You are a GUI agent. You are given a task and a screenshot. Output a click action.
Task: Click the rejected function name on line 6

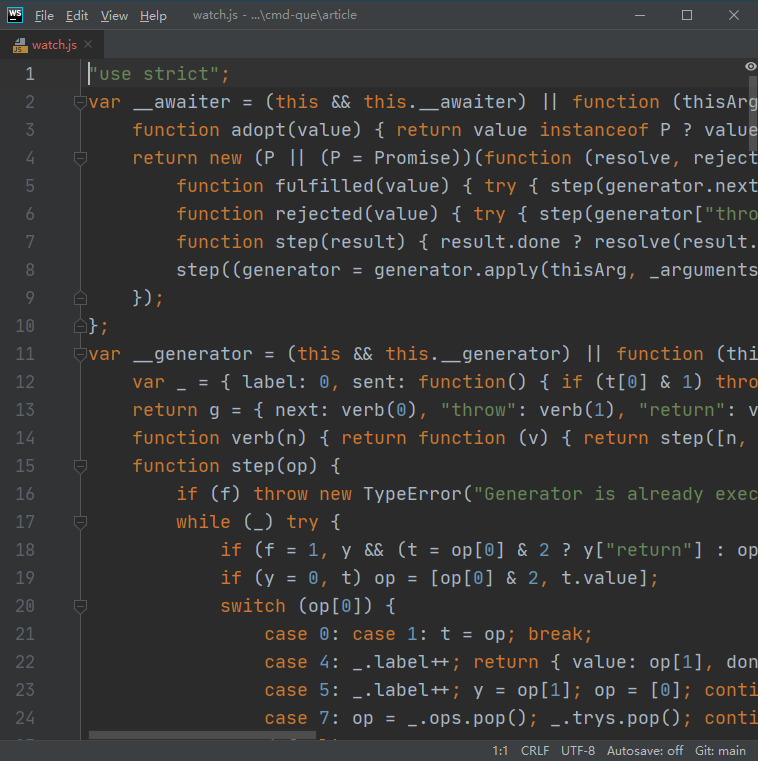[319, 214]
